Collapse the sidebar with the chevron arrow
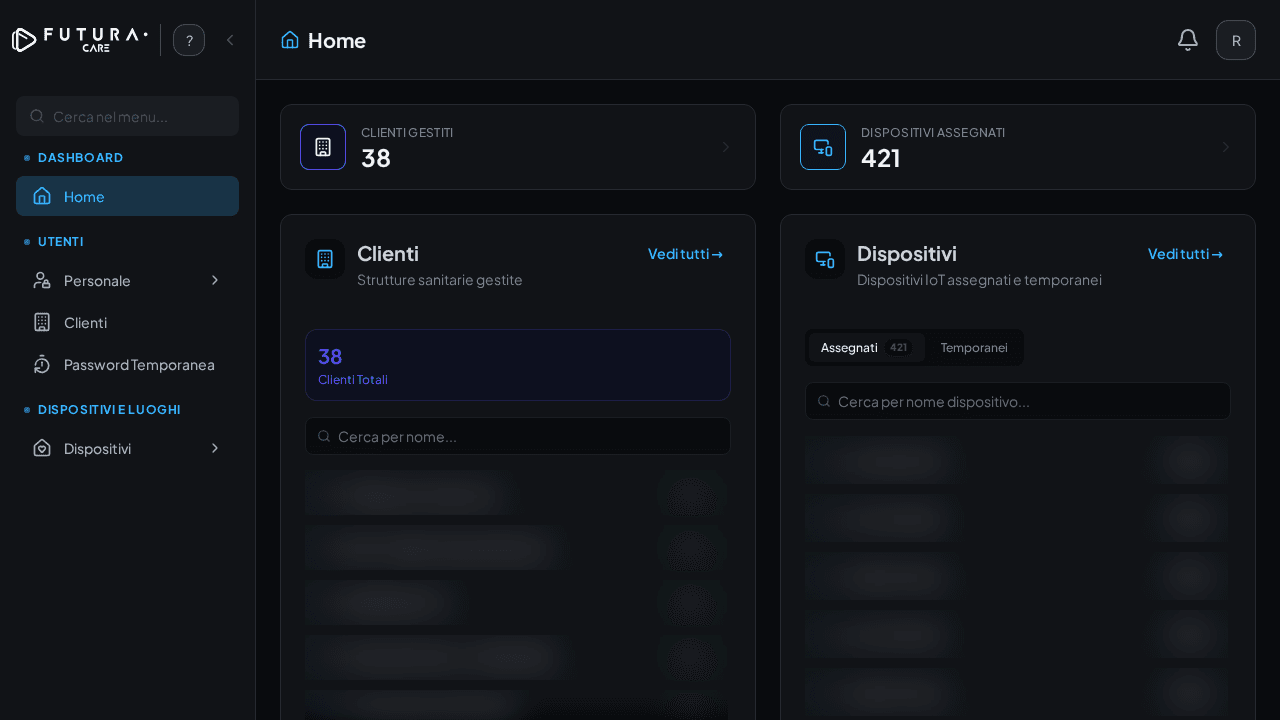Image resolution: width=1280 pixels, height=720 pixels. [x=230, y=40]
